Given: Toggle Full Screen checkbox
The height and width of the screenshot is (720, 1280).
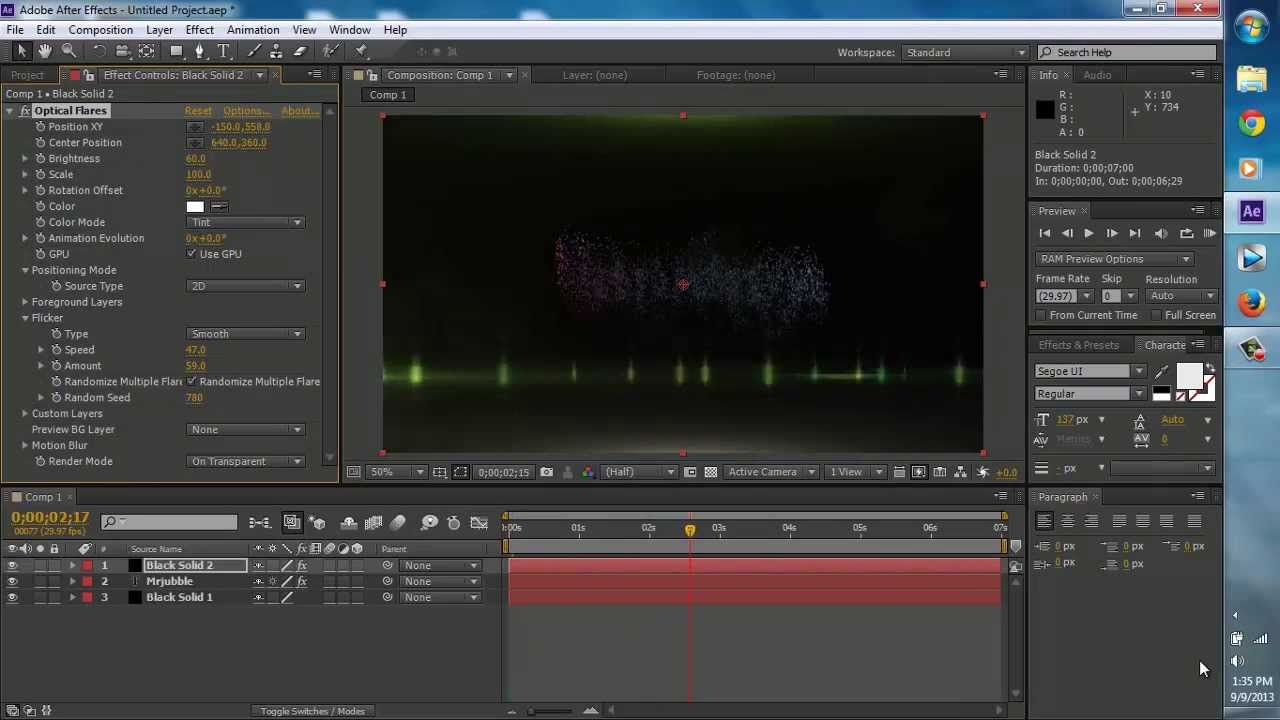Looking at the screenshot, I should [x=1156, y=316].
